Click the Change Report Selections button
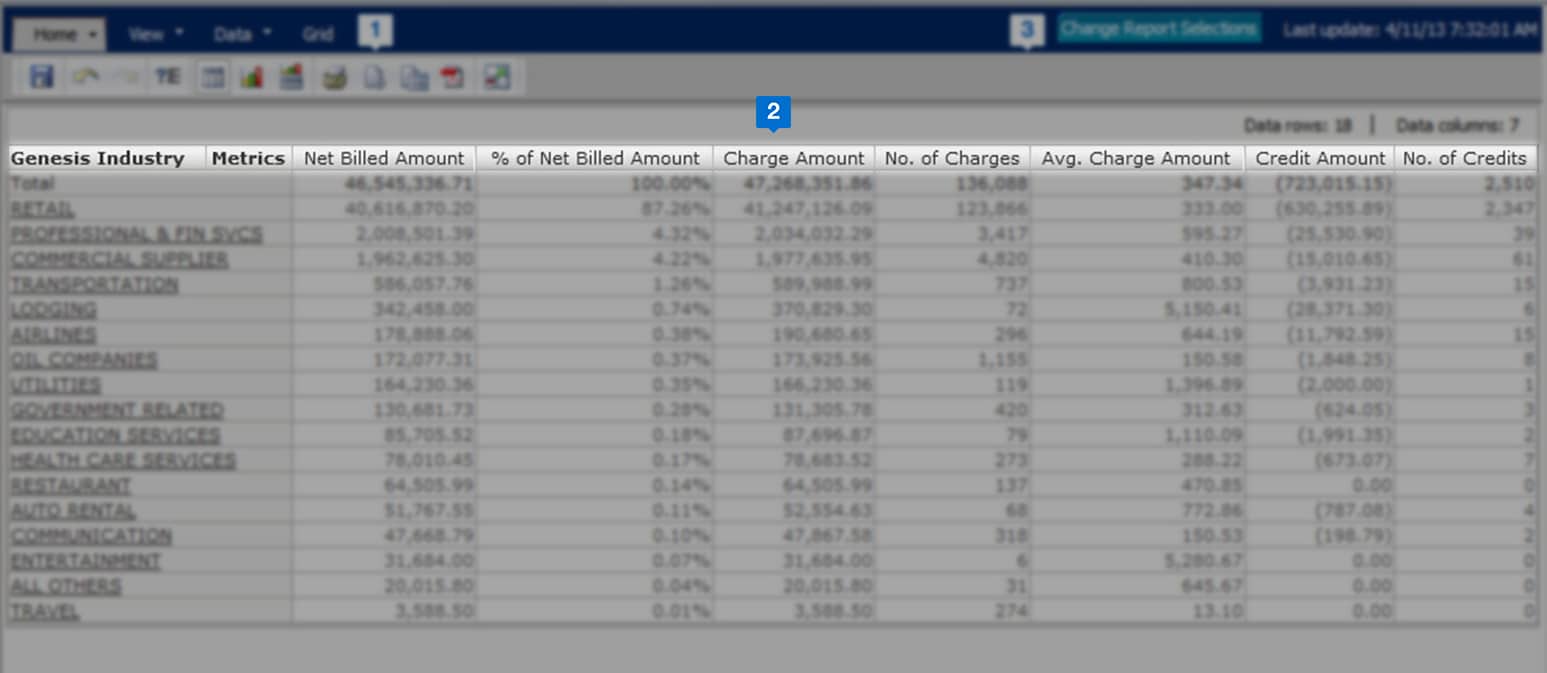The width and height of the screenshot is (1547, 673). click(x=1159, y=28)
